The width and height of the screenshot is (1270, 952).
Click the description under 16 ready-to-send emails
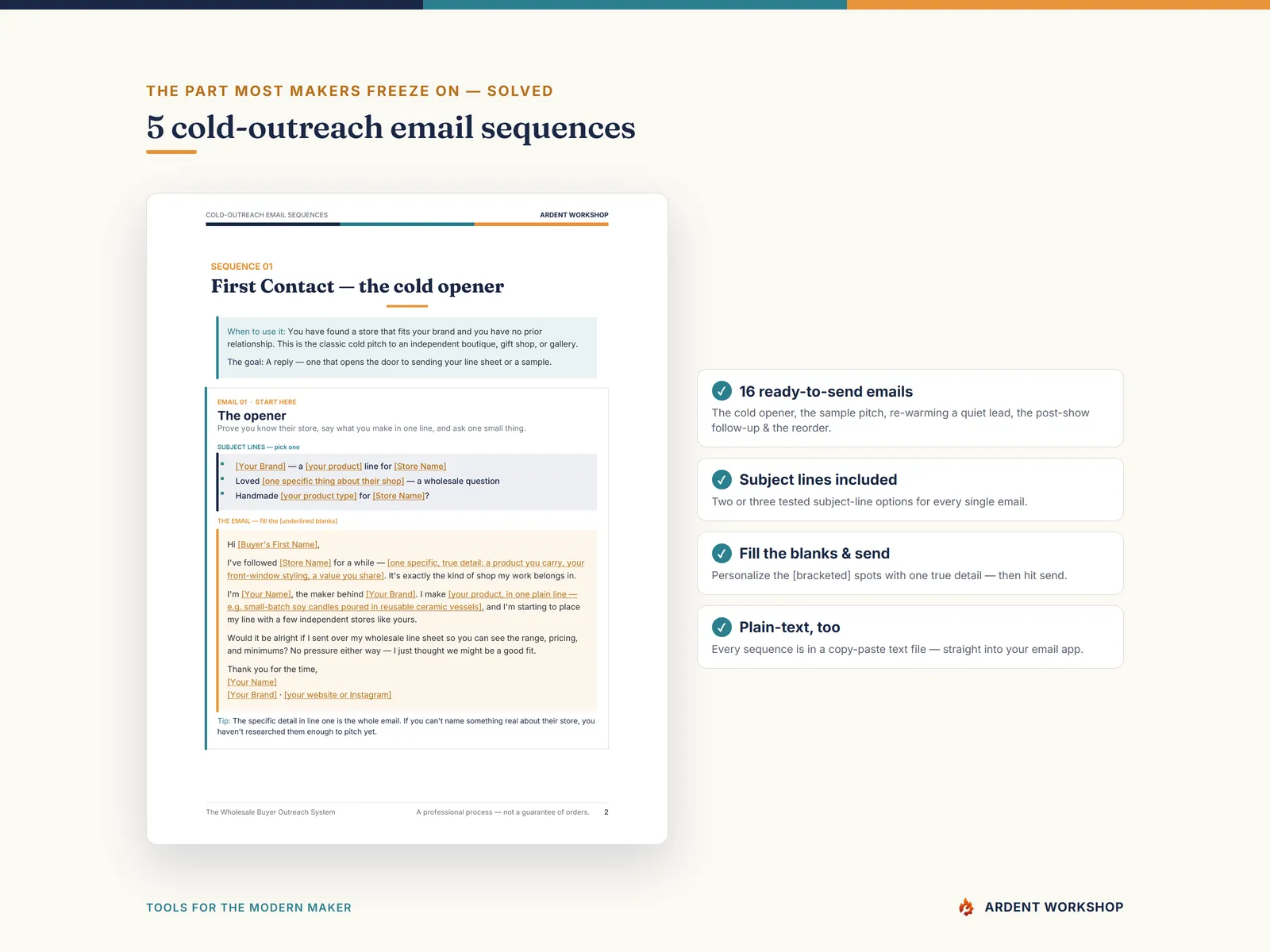click(900, 420)
